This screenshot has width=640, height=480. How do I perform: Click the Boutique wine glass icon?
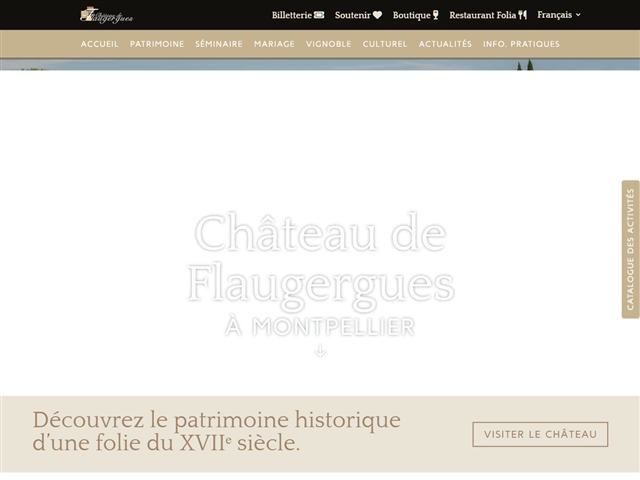coord(436,15)
